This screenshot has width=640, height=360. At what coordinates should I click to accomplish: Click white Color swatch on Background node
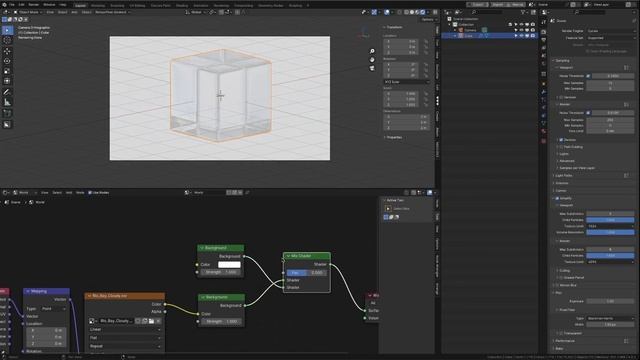(x=229, y=264)
